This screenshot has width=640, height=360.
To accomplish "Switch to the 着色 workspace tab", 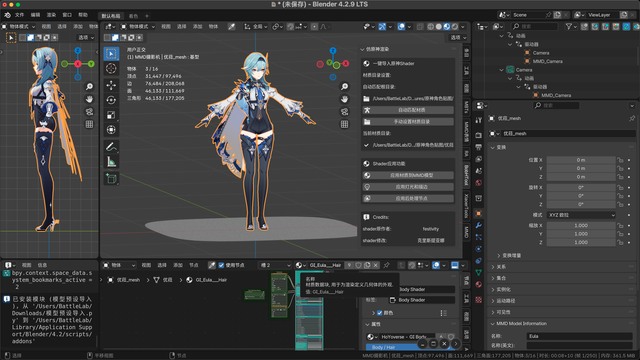I will click(x=133, y=16).
